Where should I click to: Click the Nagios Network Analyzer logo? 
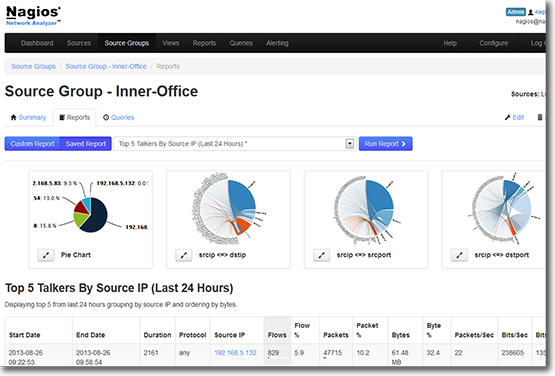[x=33, y=16]
